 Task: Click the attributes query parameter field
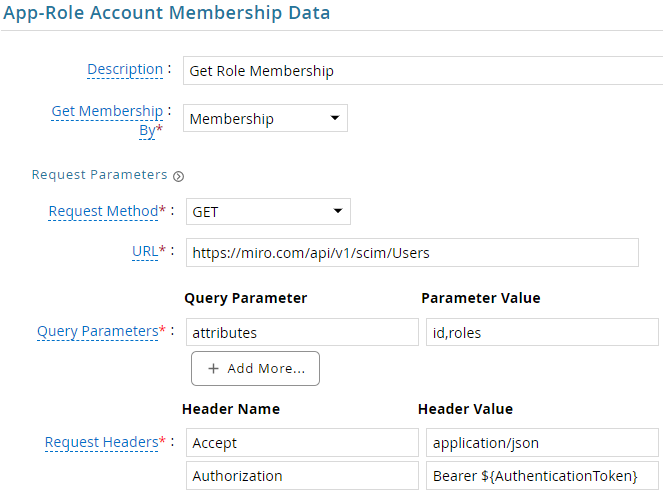[302, 332]
